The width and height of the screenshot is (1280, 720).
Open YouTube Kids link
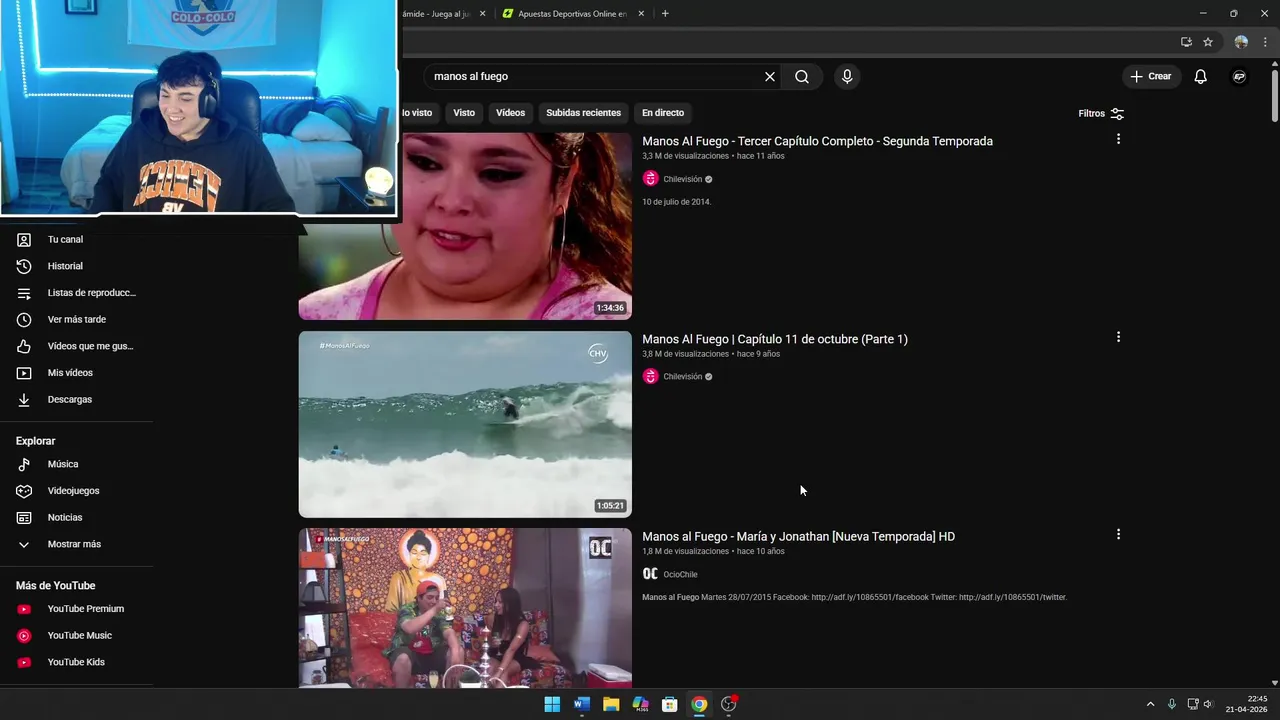[x=77, y=662]
